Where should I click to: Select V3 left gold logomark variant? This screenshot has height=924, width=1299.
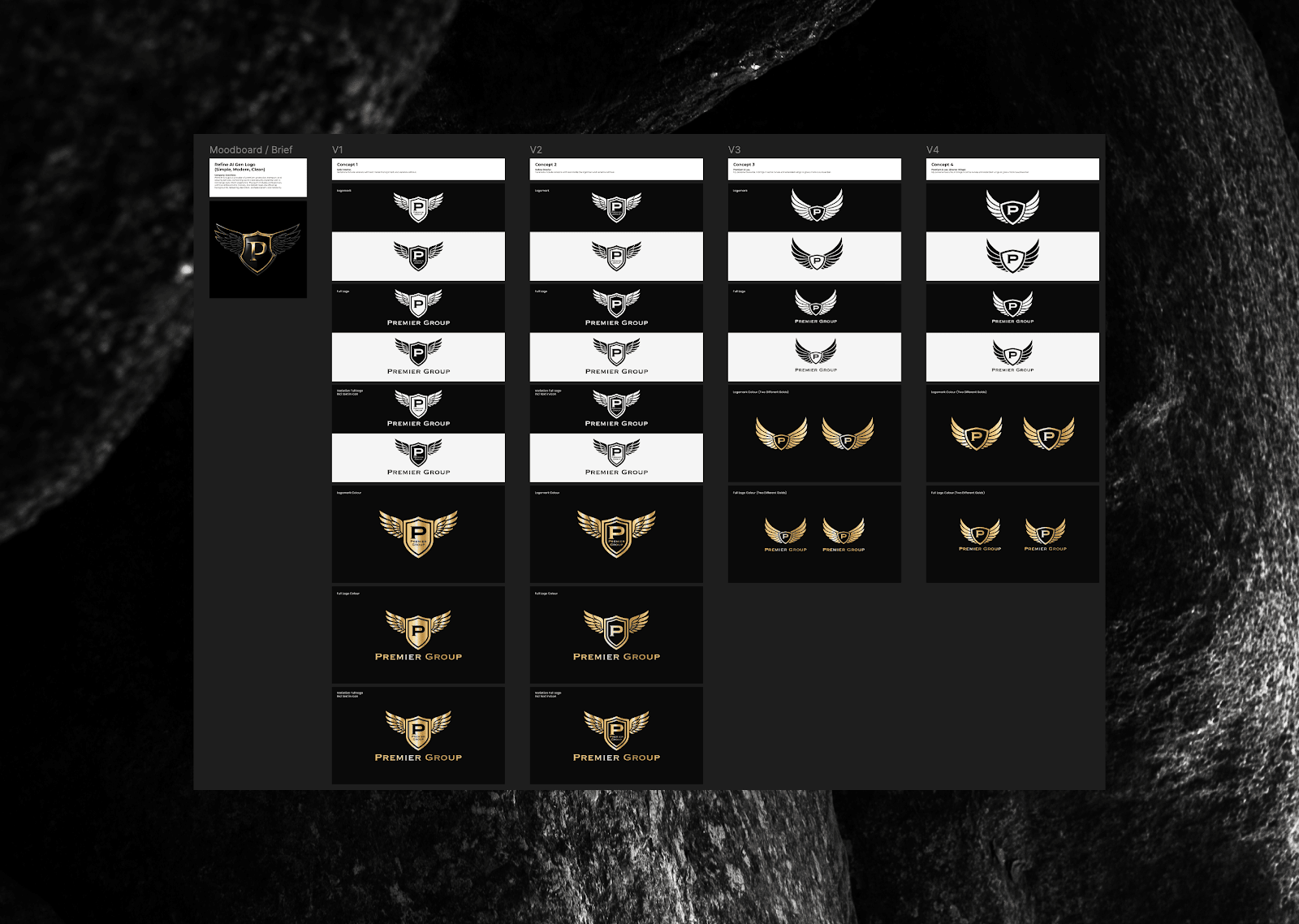(782, 434)
